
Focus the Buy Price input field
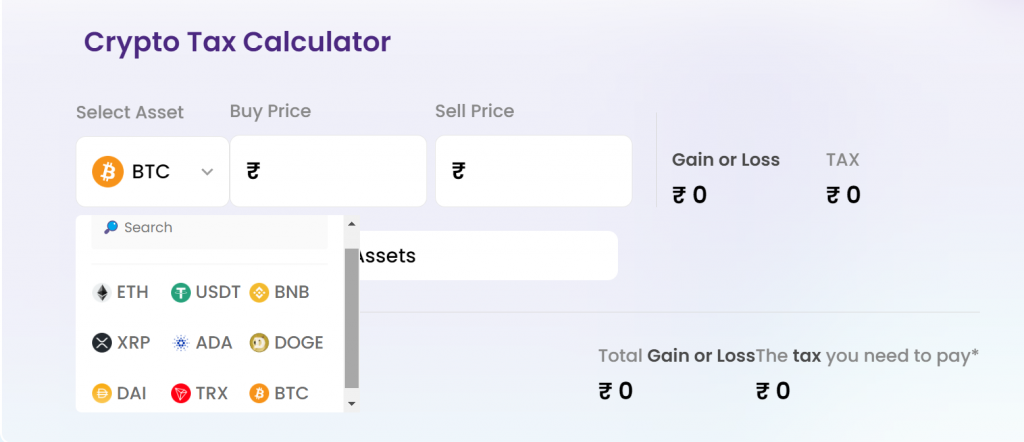(x=328, y=171)
